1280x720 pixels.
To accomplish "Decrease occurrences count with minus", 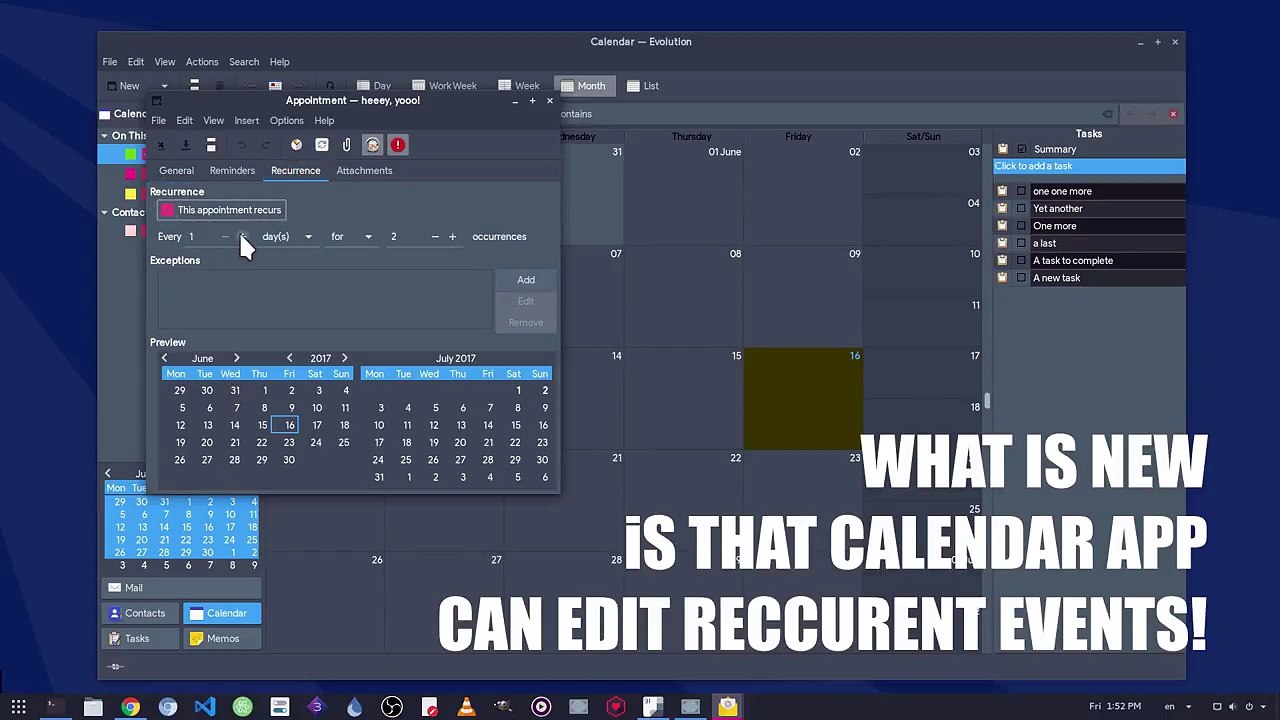I will [x=434, y=237].
